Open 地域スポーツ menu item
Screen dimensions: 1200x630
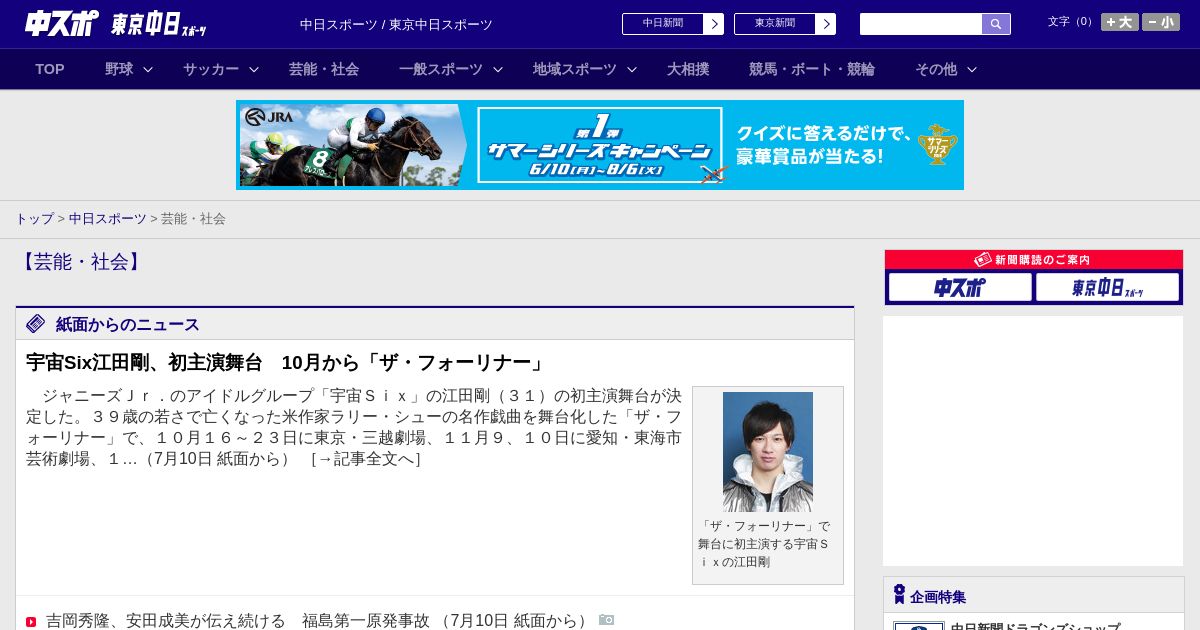575,69
